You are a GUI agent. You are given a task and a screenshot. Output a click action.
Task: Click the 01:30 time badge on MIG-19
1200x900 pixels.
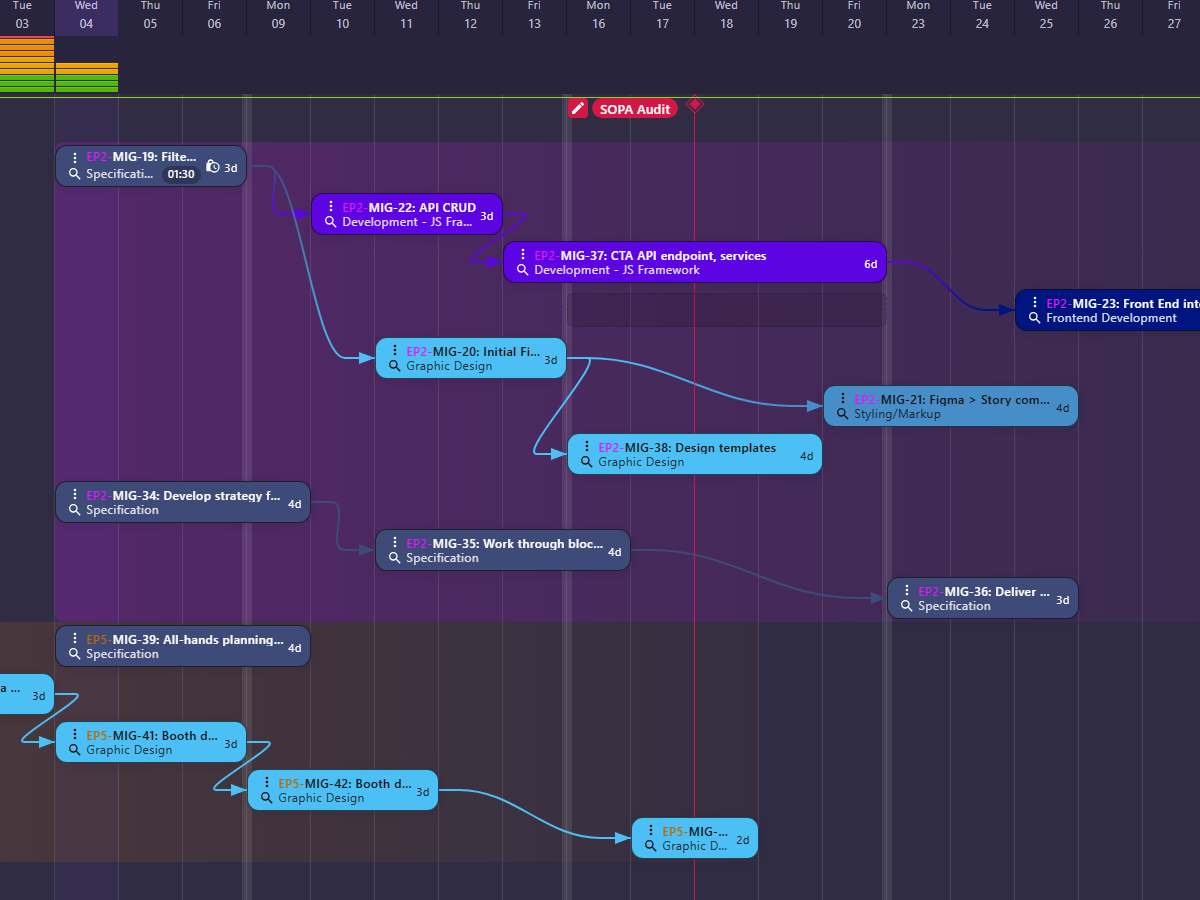[180, 173]
